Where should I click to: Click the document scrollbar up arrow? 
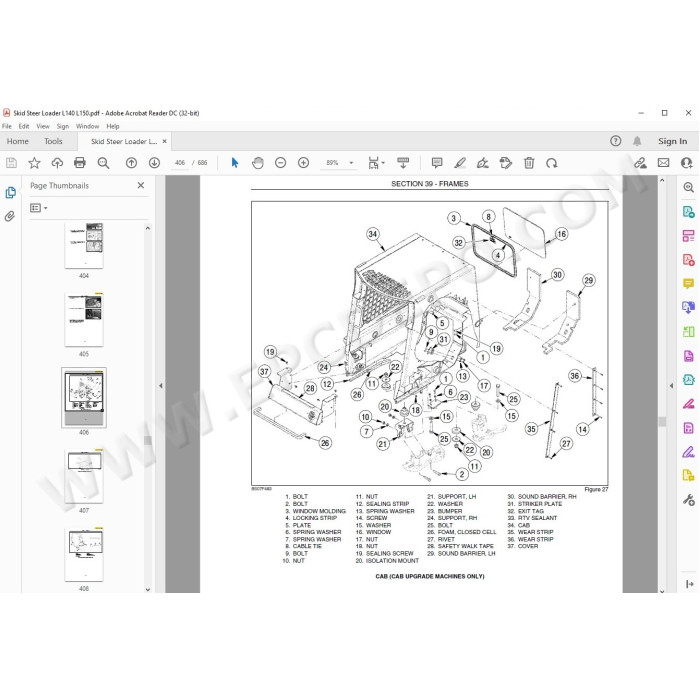click(662, 180)
